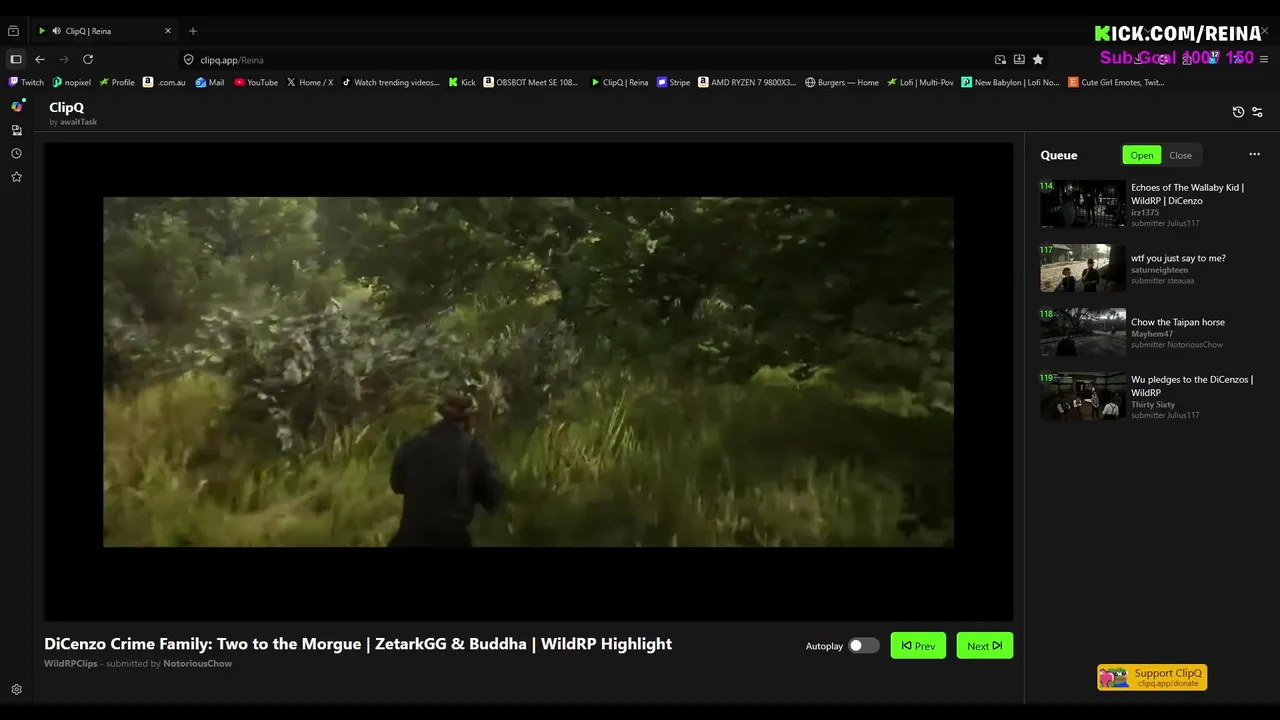Screen dimensions: 1280x720
Task: Open the nopixel bookmark
Action: tap(71, 82)
